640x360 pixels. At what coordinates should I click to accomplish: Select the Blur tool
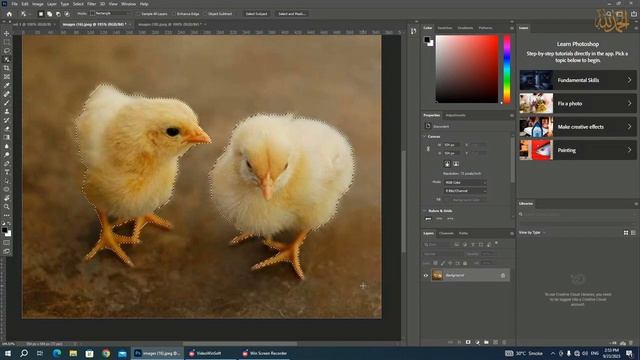click(x=7, y=146)
